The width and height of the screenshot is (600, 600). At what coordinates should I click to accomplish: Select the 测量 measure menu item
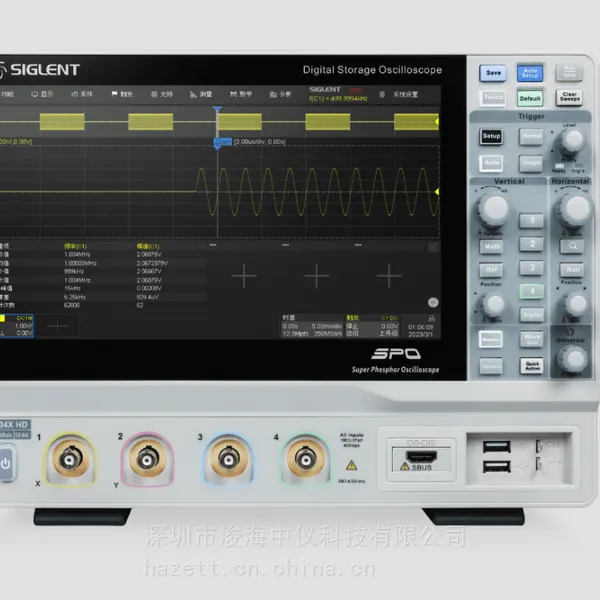pyautogui.click(x=201, y=94)
